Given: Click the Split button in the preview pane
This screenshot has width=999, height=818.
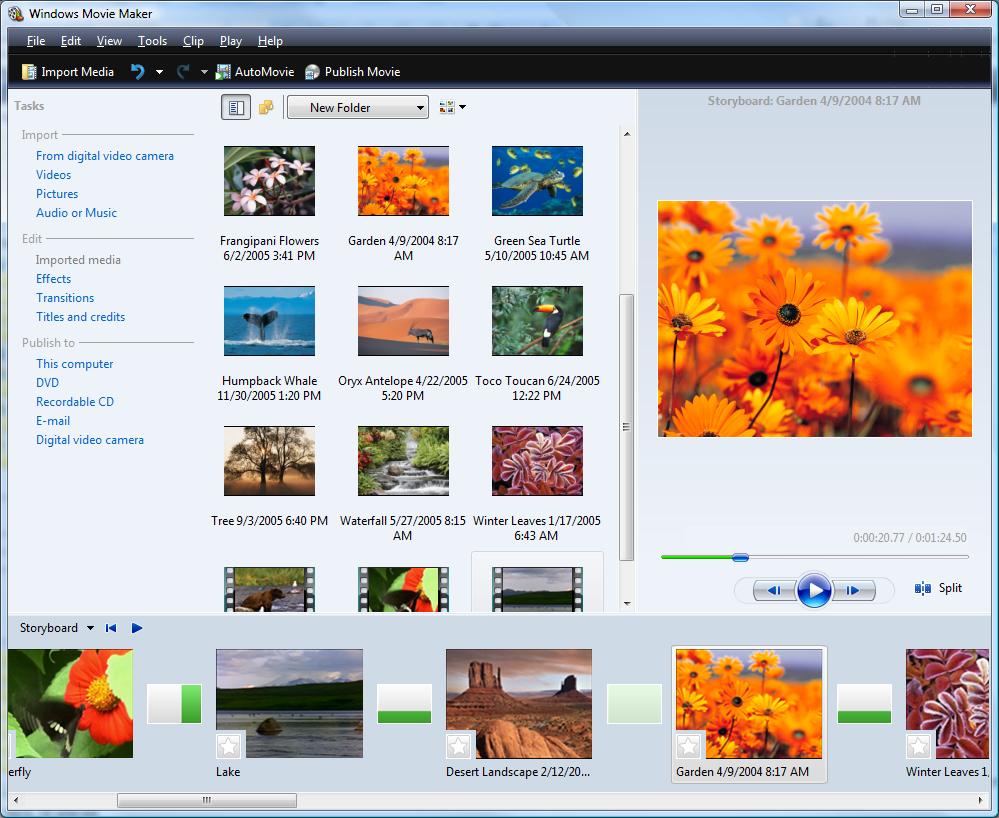Looking at the screenshot, I should (938, 588).
